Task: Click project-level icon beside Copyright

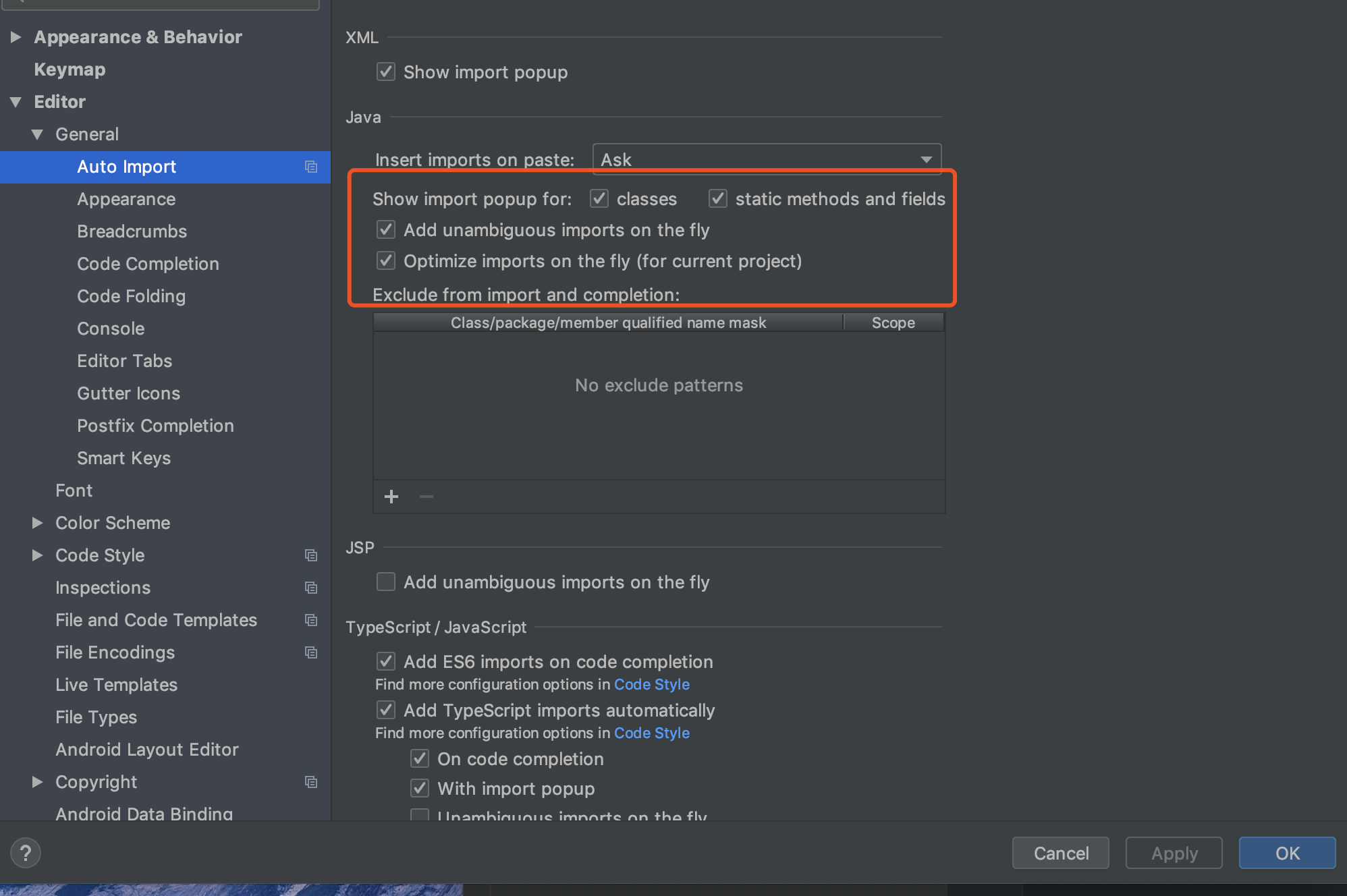Action: (x=311, y=782)
